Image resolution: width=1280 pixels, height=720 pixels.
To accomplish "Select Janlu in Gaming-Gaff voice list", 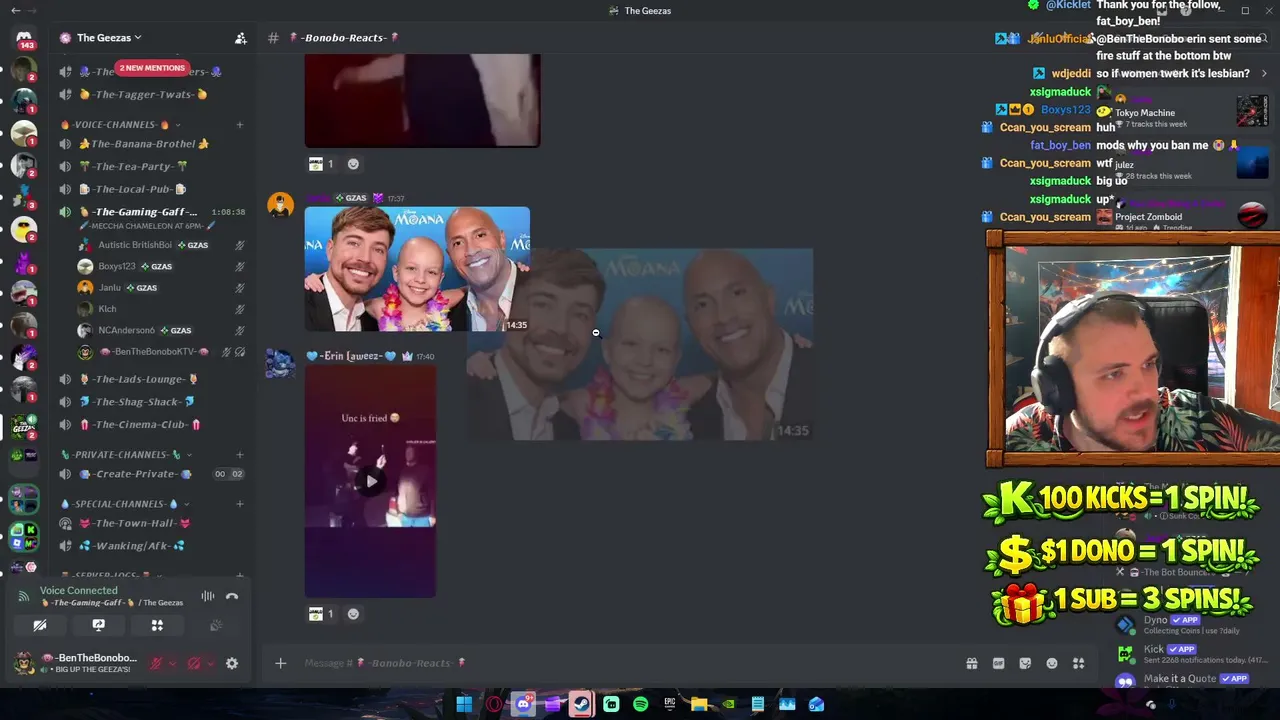I will (160, 288).
